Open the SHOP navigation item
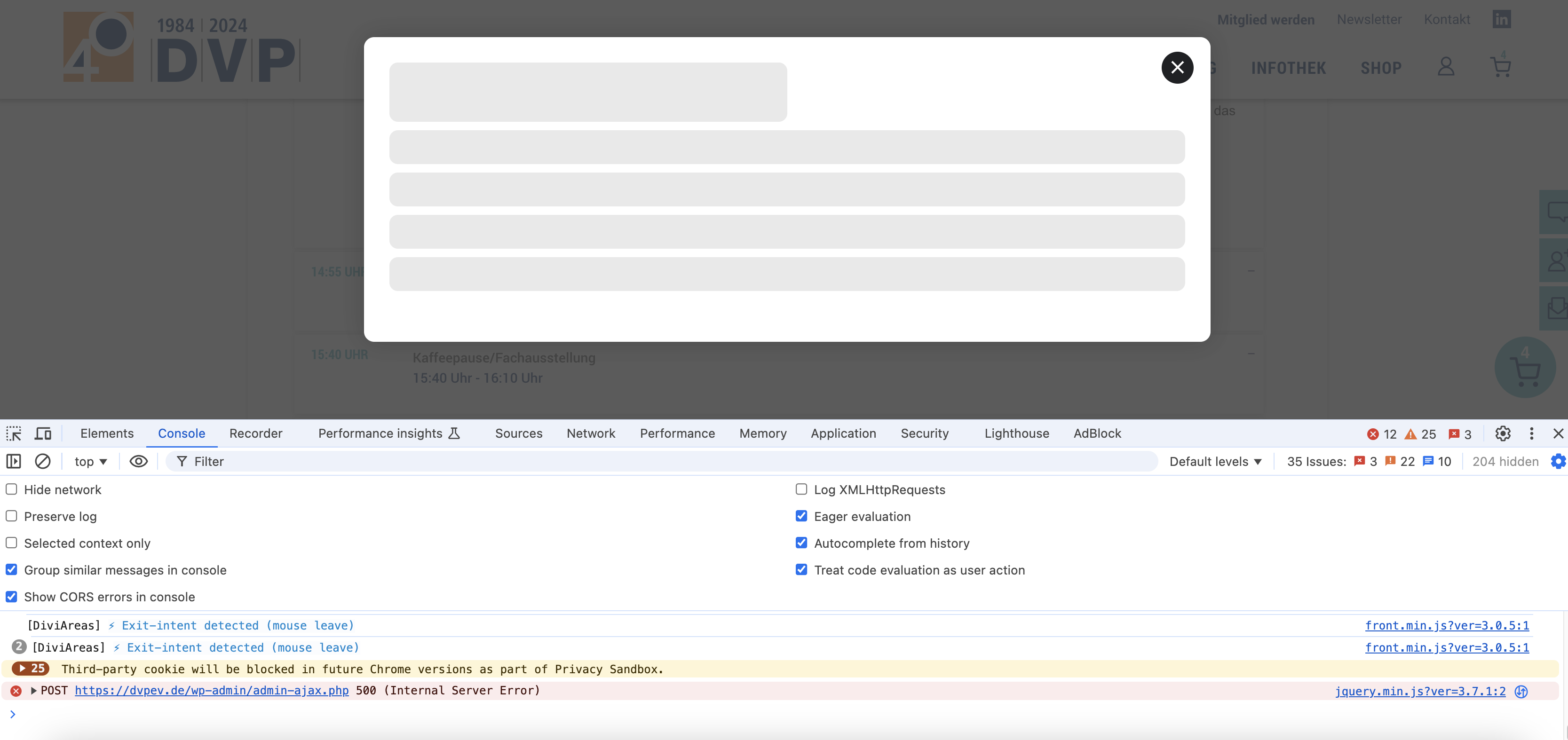 (1380, 68)
